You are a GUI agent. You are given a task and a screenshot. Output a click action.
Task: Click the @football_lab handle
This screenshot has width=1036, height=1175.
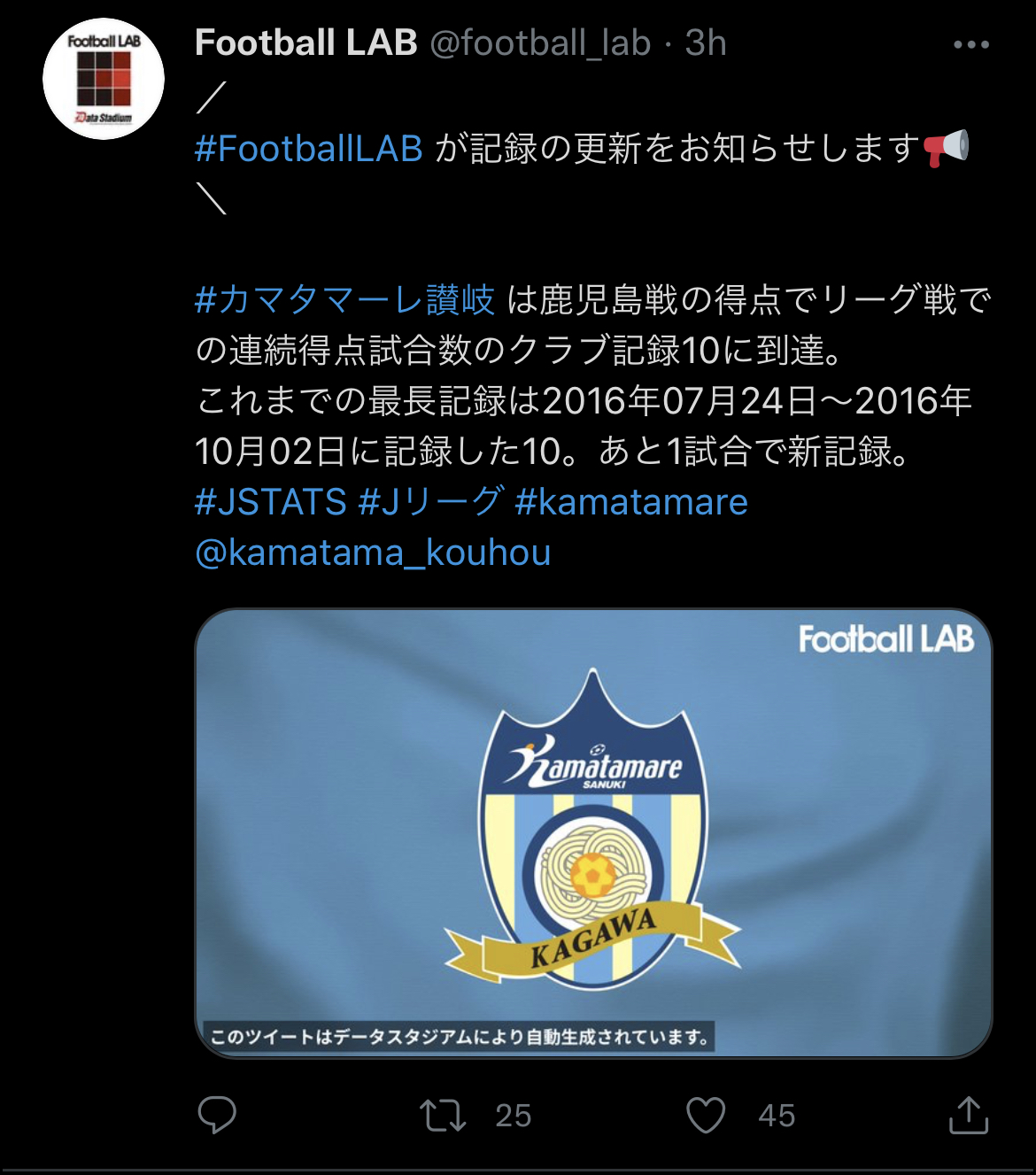[541, 43]
